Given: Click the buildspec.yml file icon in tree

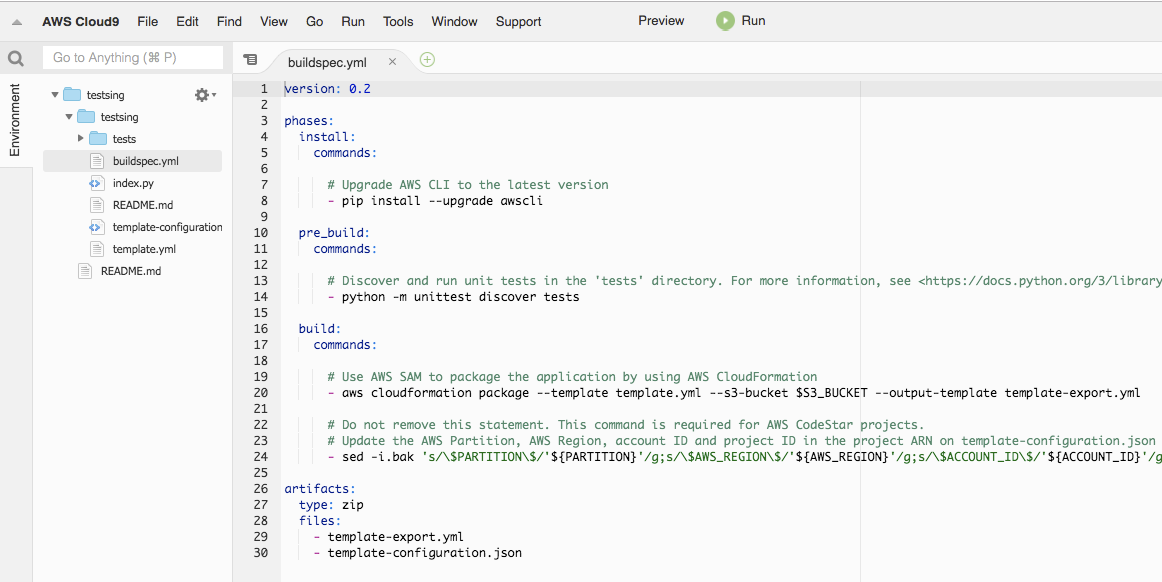Looking at the screenshot, I should 96,161.
